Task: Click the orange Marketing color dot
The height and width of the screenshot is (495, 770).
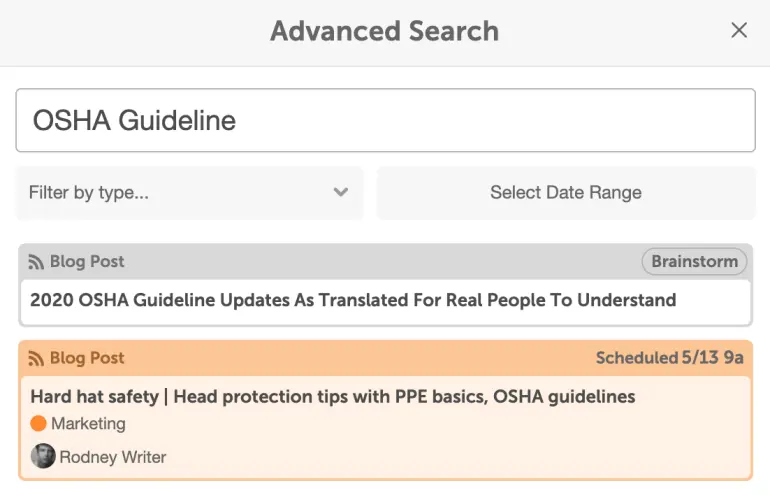Action: (x=38, y=423)
